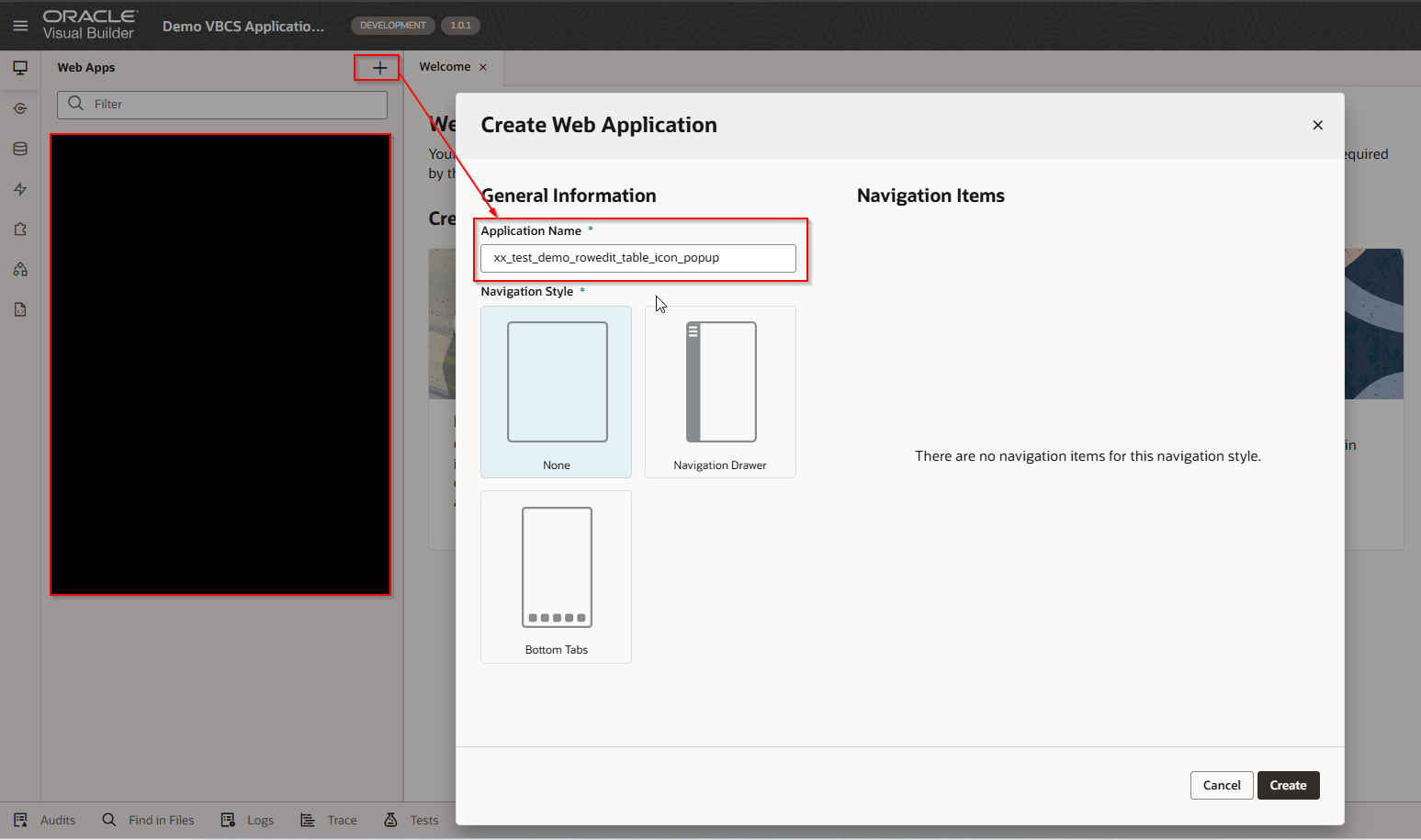Open the Components puzzle piece icon
Screen dimensions: 1421x840
click(x=20, y=230)
